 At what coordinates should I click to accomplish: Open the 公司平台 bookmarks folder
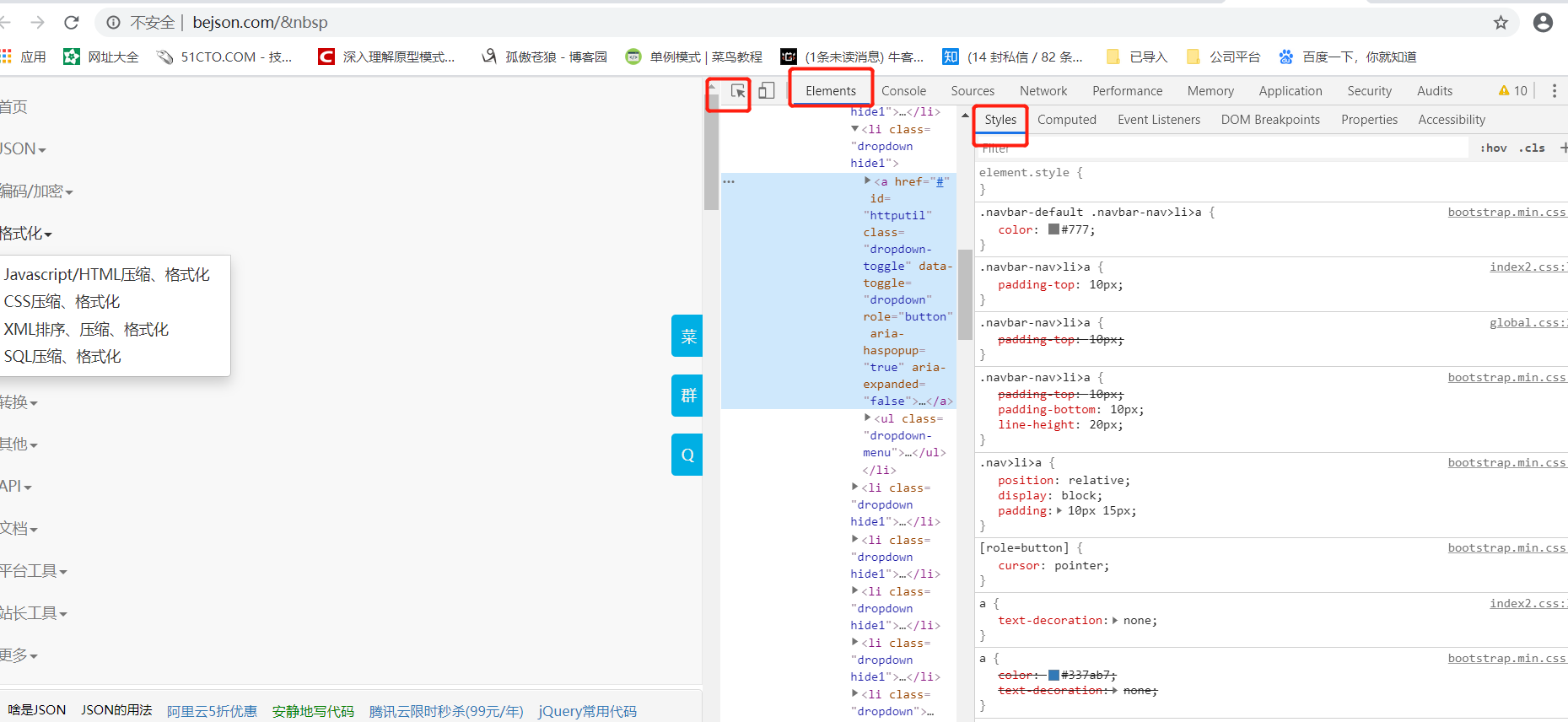(x=1223, y=57)
